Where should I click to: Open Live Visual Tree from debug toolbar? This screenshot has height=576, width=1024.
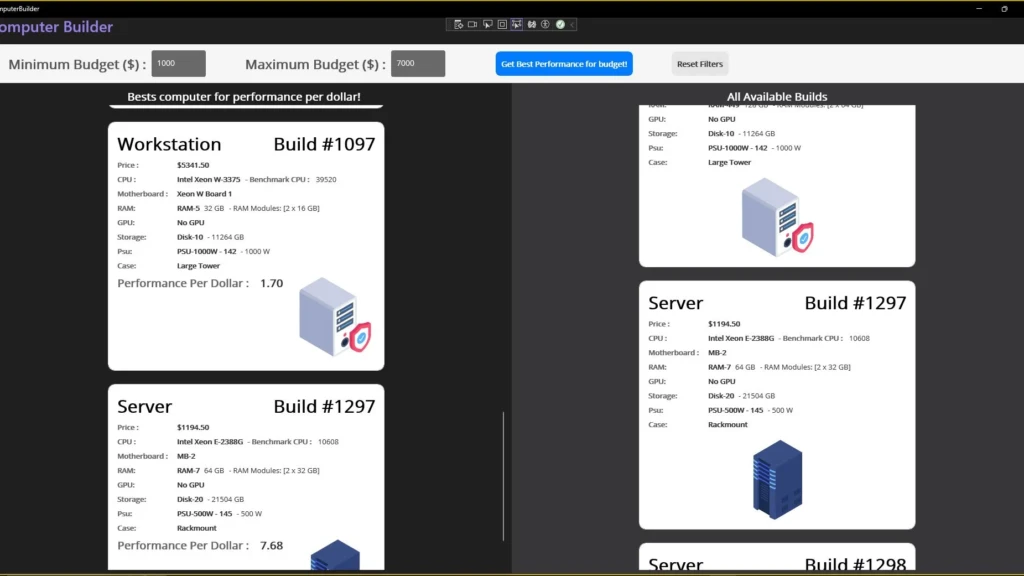458,24
